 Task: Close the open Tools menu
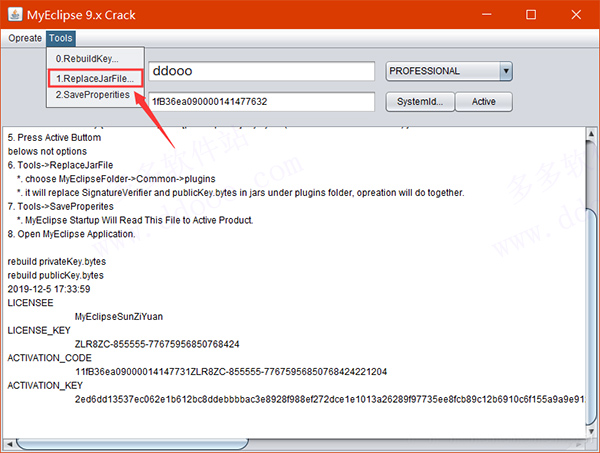(x=60, y=38)
